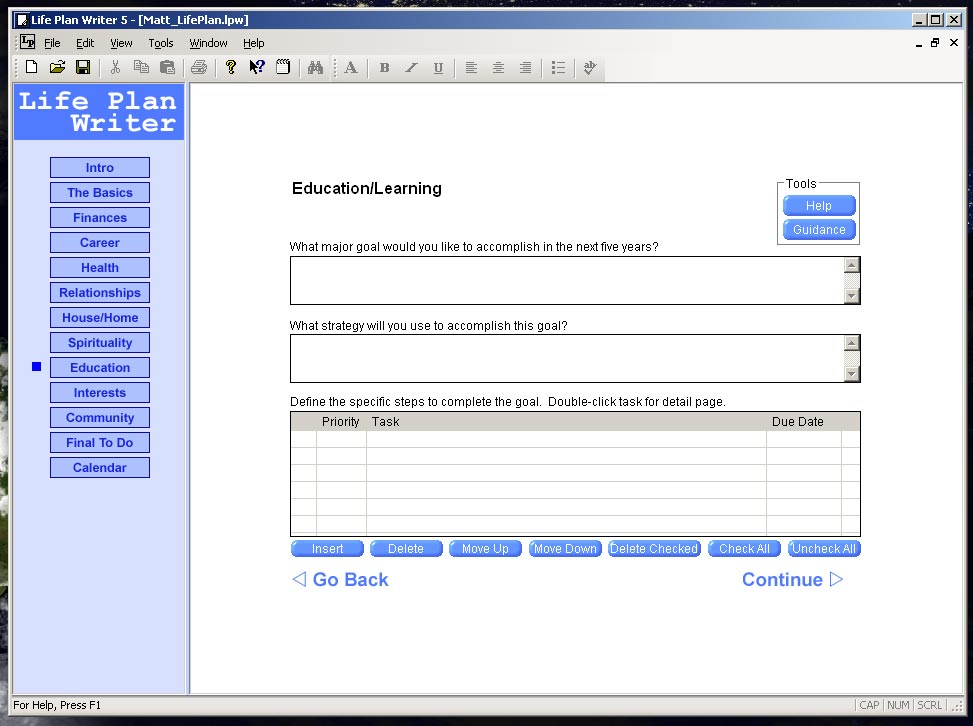Click the Due Date column header
Viewport: 973px width, 726px height.
click(x=804, y=422)
